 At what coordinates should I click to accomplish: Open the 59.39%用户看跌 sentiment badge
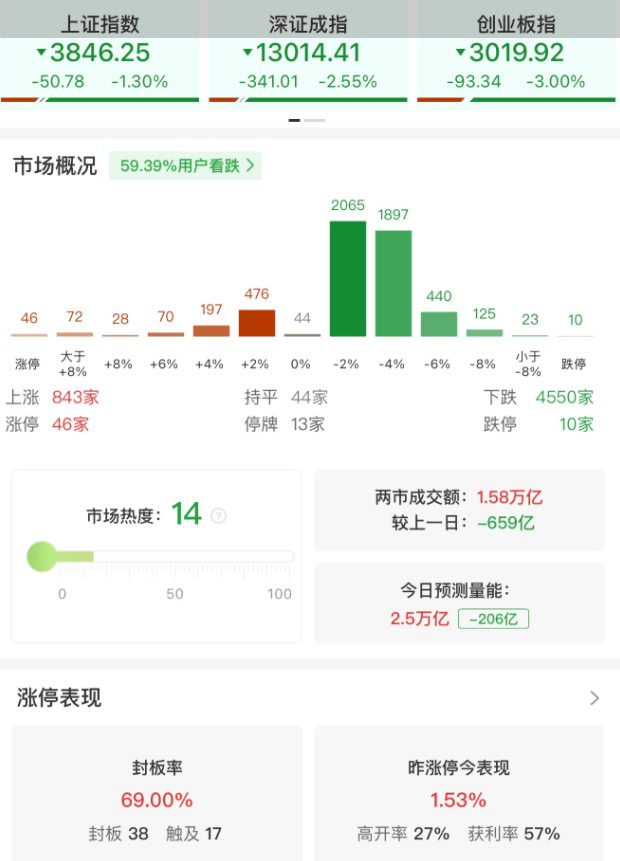click(x=187, y=166)
